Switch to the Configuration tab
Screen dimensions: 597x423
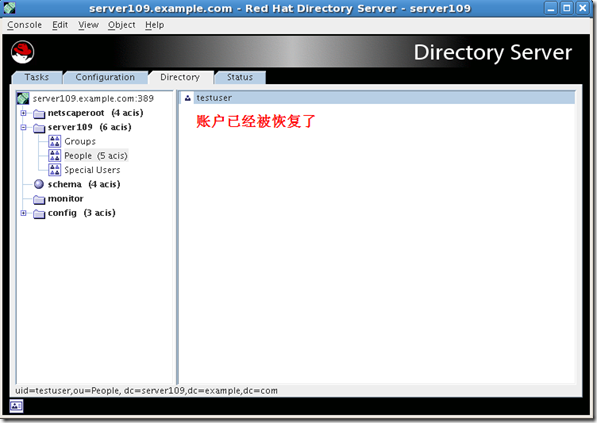click(105, 77)
